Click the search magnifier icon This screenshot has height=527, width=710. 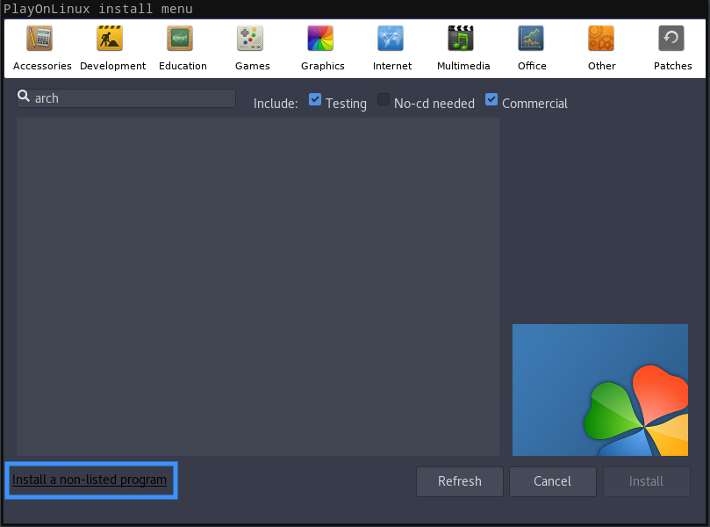pyautogui.click(x=24, y=96)
